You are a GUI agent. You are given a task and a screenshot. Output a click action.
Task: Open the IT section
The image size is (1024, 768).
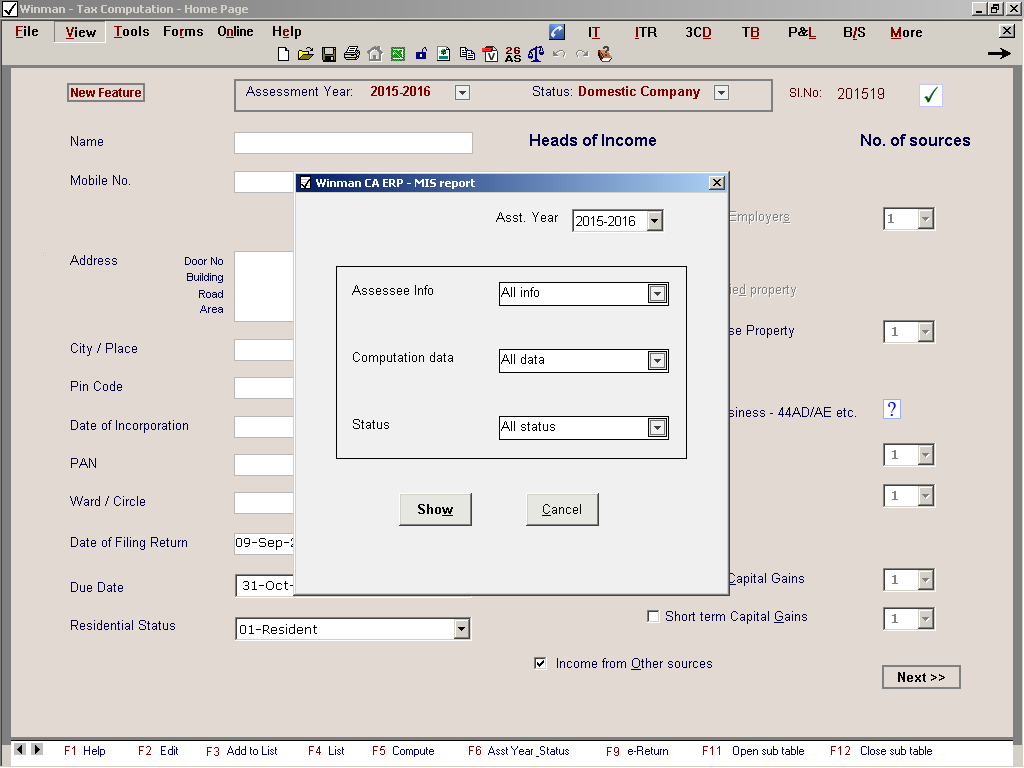pyautogui.click(x=594, y=33)
